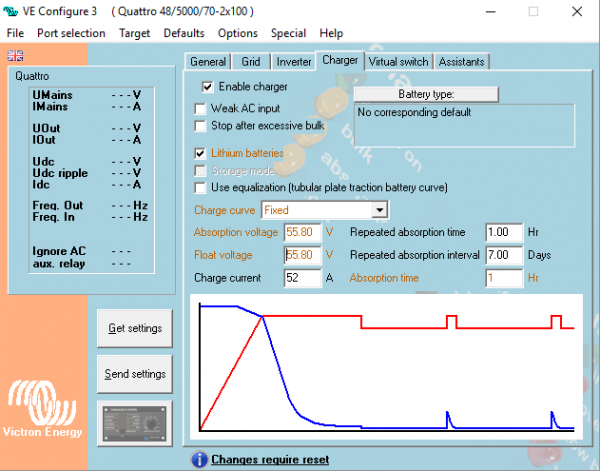This screenshot has width=600, height=471.
Task: Open the Virtual switch tab
Action: click(x=398, y=62)
